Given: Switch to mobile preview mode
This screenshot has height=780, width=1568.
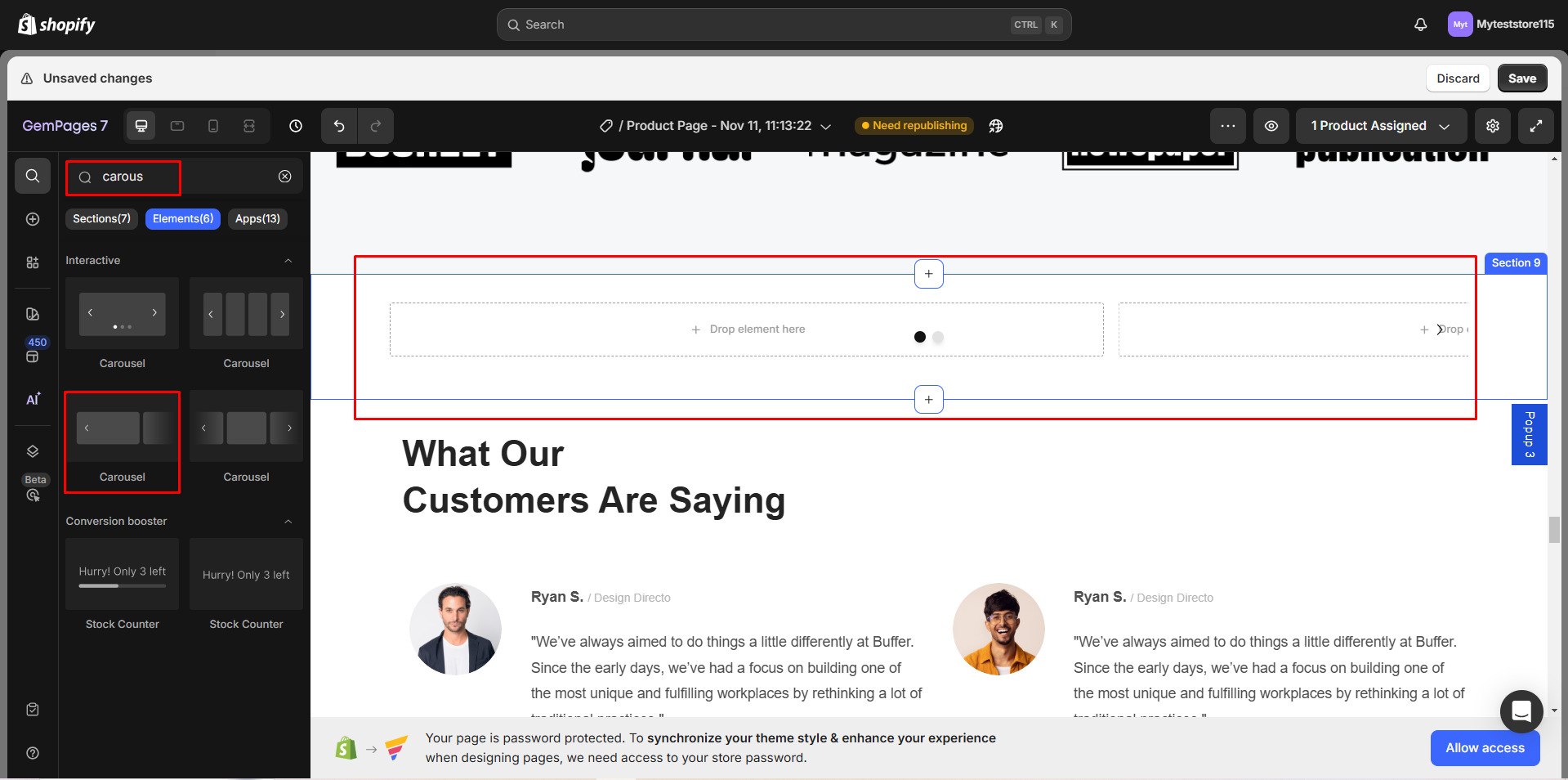Looking at the screenshot, I should pos(213,126).
